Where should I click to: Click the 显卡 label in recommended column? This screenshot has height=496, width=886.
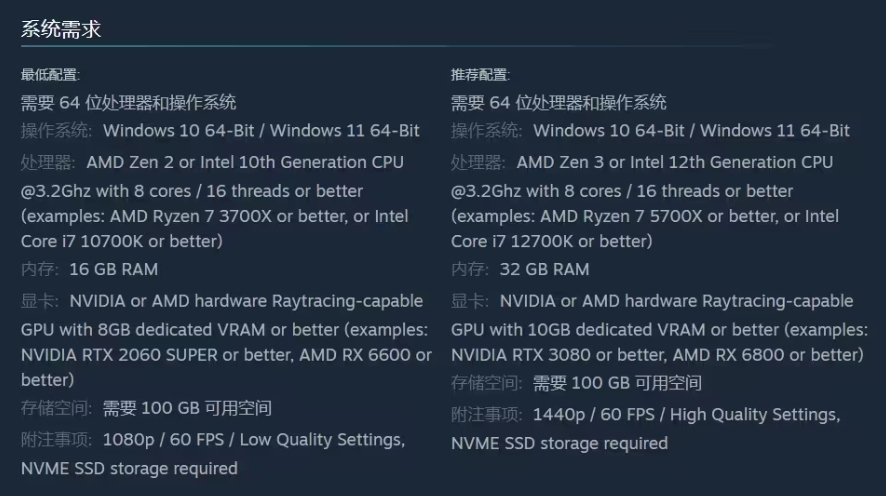[x=470, y=301]
